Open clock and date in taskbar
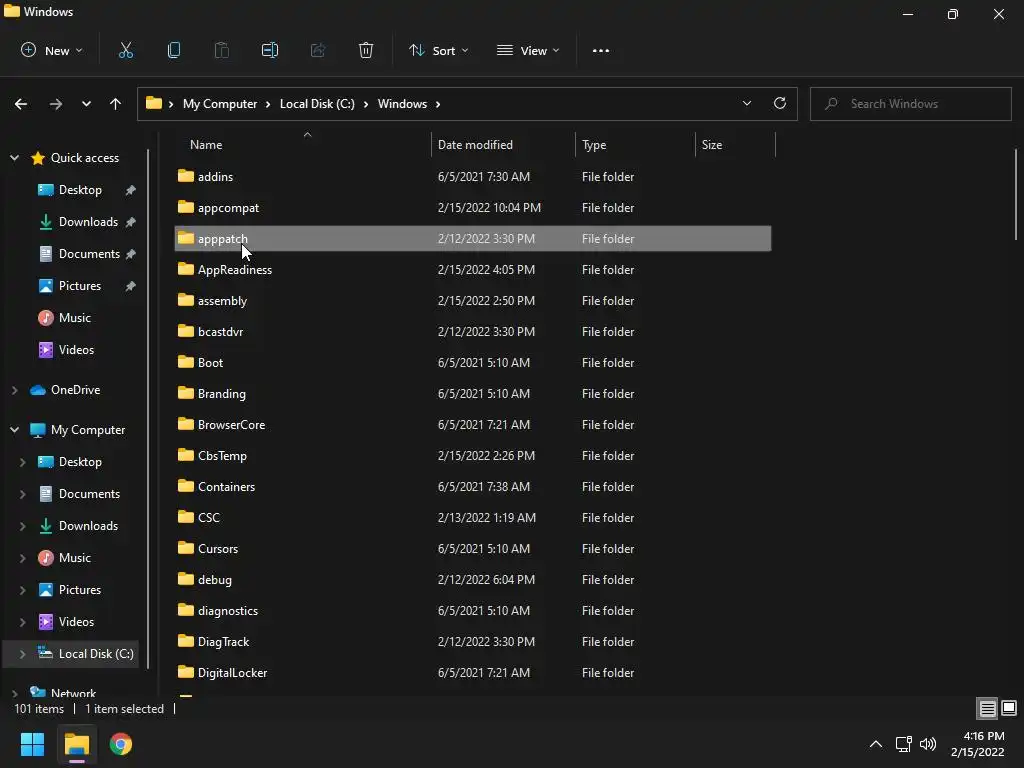Image resolution: width=1024 pixels, height=768 pixels. 978,744
